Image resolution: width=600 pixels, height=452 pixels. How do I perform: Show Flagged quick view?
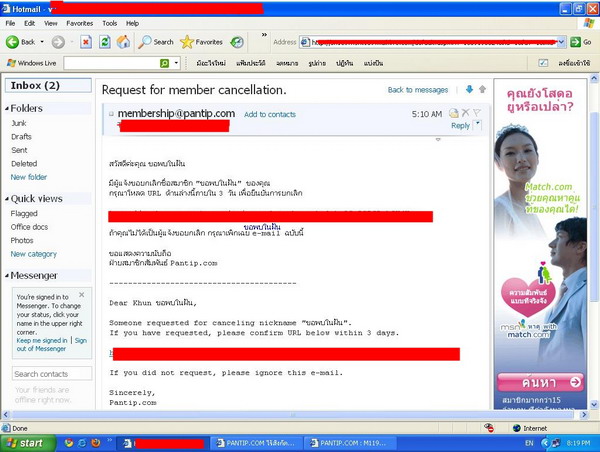pyautogui.click(x=24, y=214)
